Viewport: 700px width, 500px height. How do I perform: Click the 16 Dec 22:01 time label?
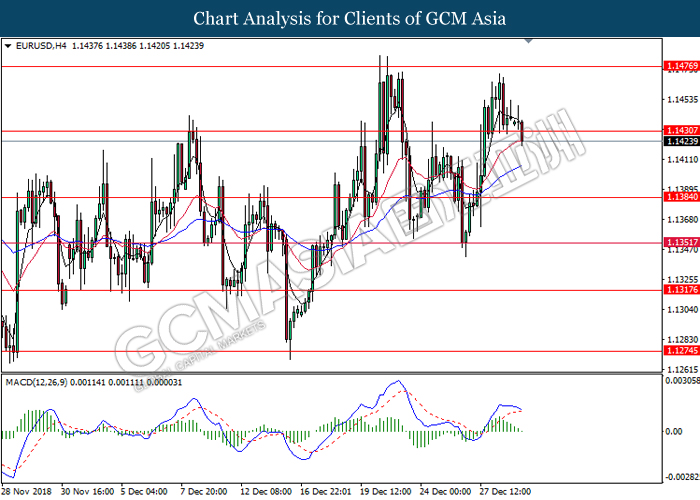click(x=325, y=492)
